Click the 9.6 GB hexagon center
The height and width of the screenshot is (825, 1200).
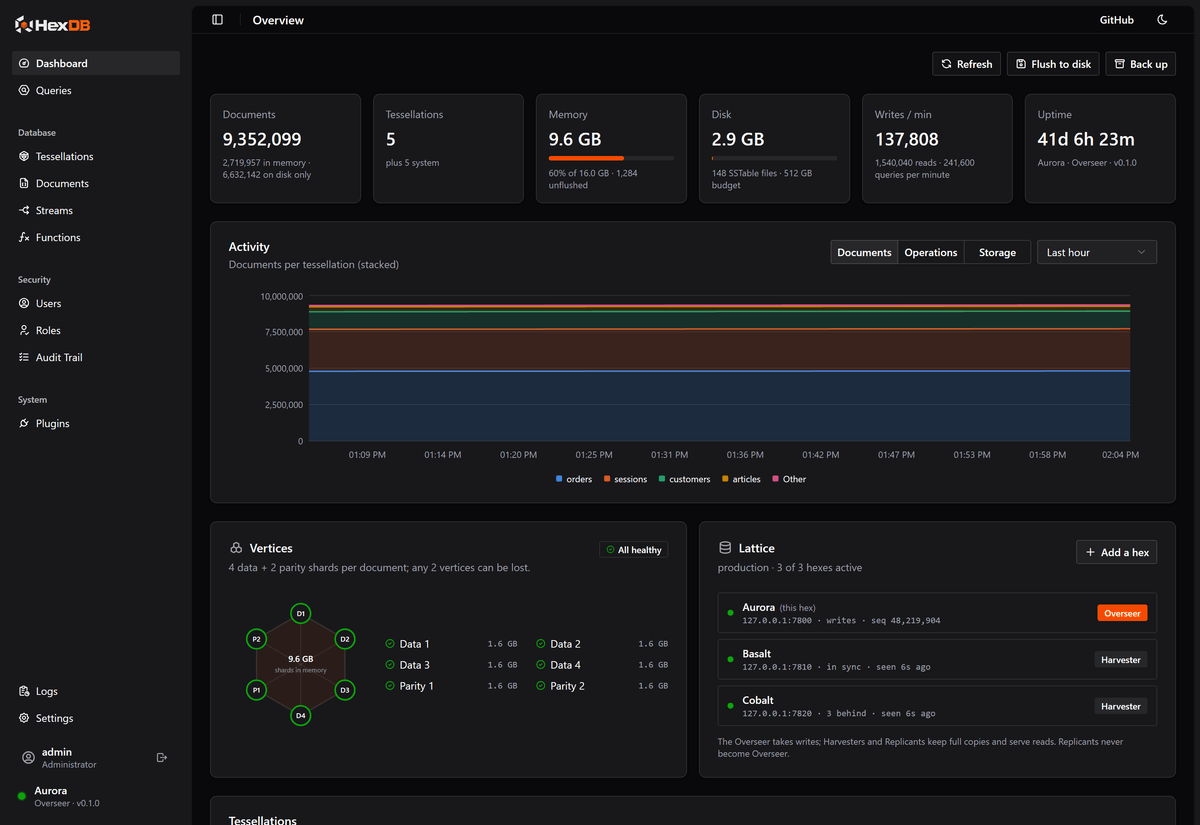point(300,659)
